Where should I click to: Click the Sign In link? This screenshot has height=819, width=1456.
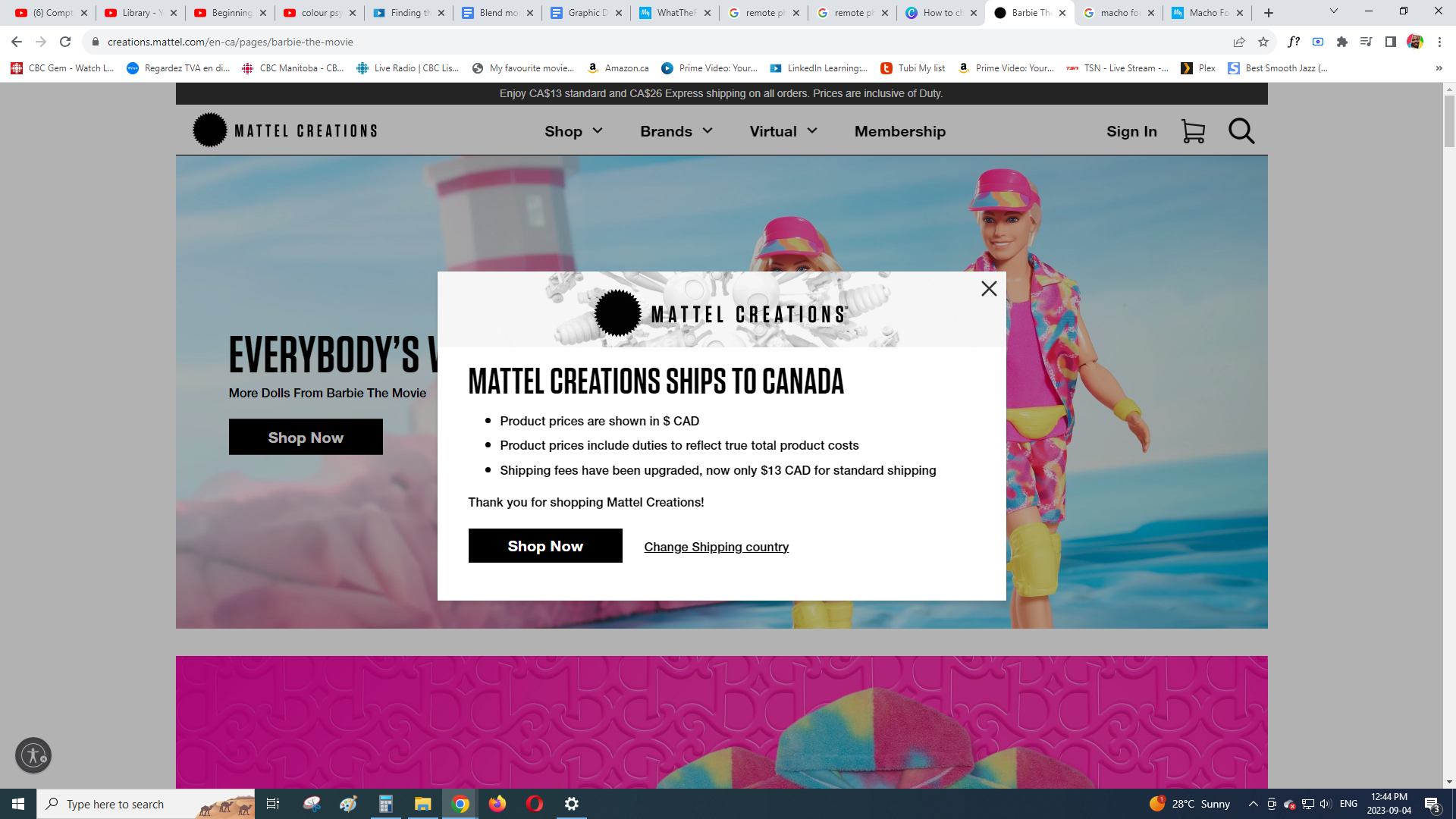(x=1131, y=131)
